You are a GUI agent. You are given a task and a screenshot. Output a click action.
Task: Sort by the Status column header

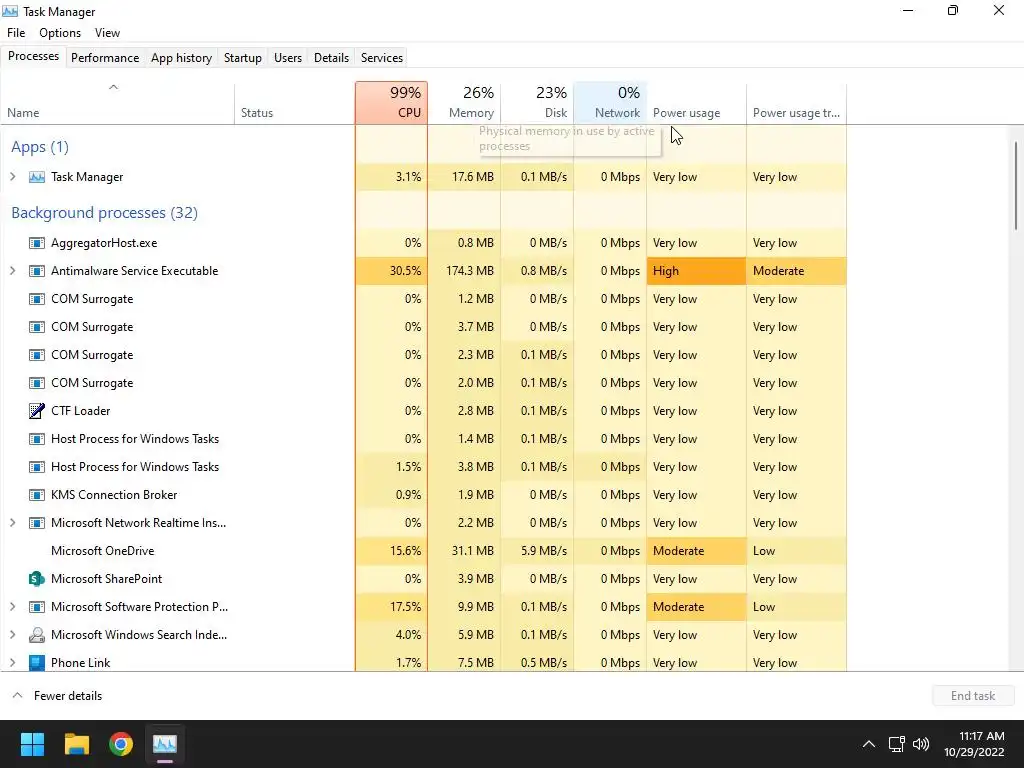[295, 103]
